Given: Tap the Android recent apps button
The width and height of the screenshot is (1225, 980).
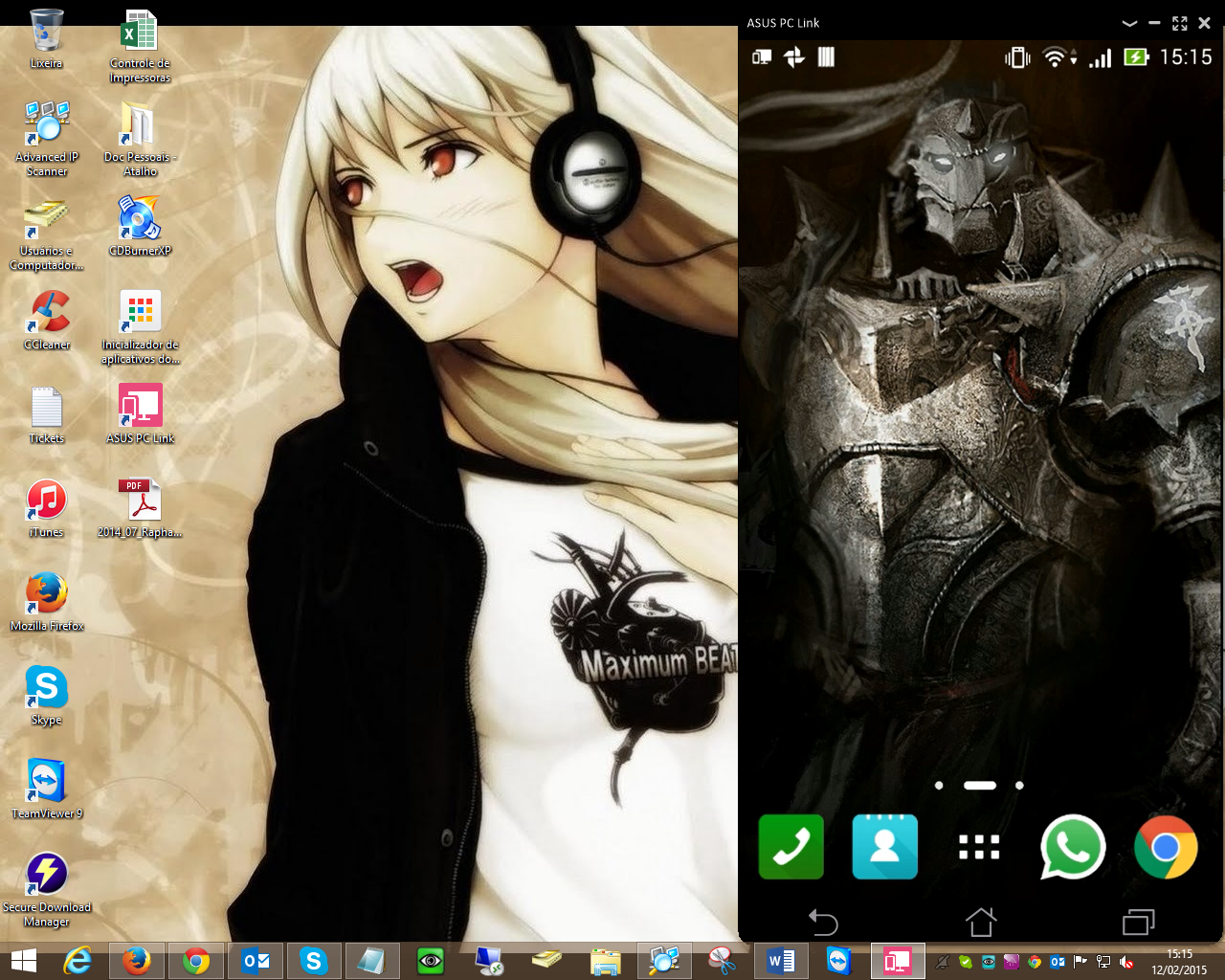Looking at the screenshot, I should [x=1138, y=922].
